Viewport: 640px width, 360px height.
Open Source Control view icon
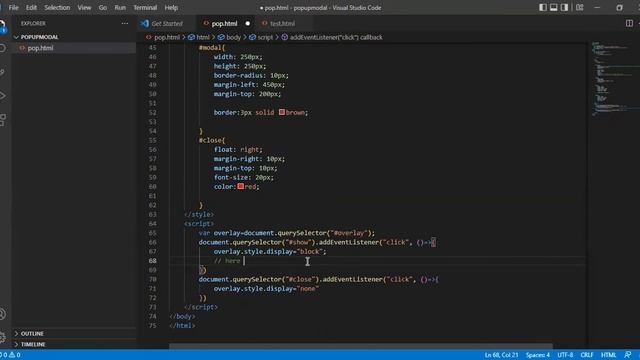2,72
